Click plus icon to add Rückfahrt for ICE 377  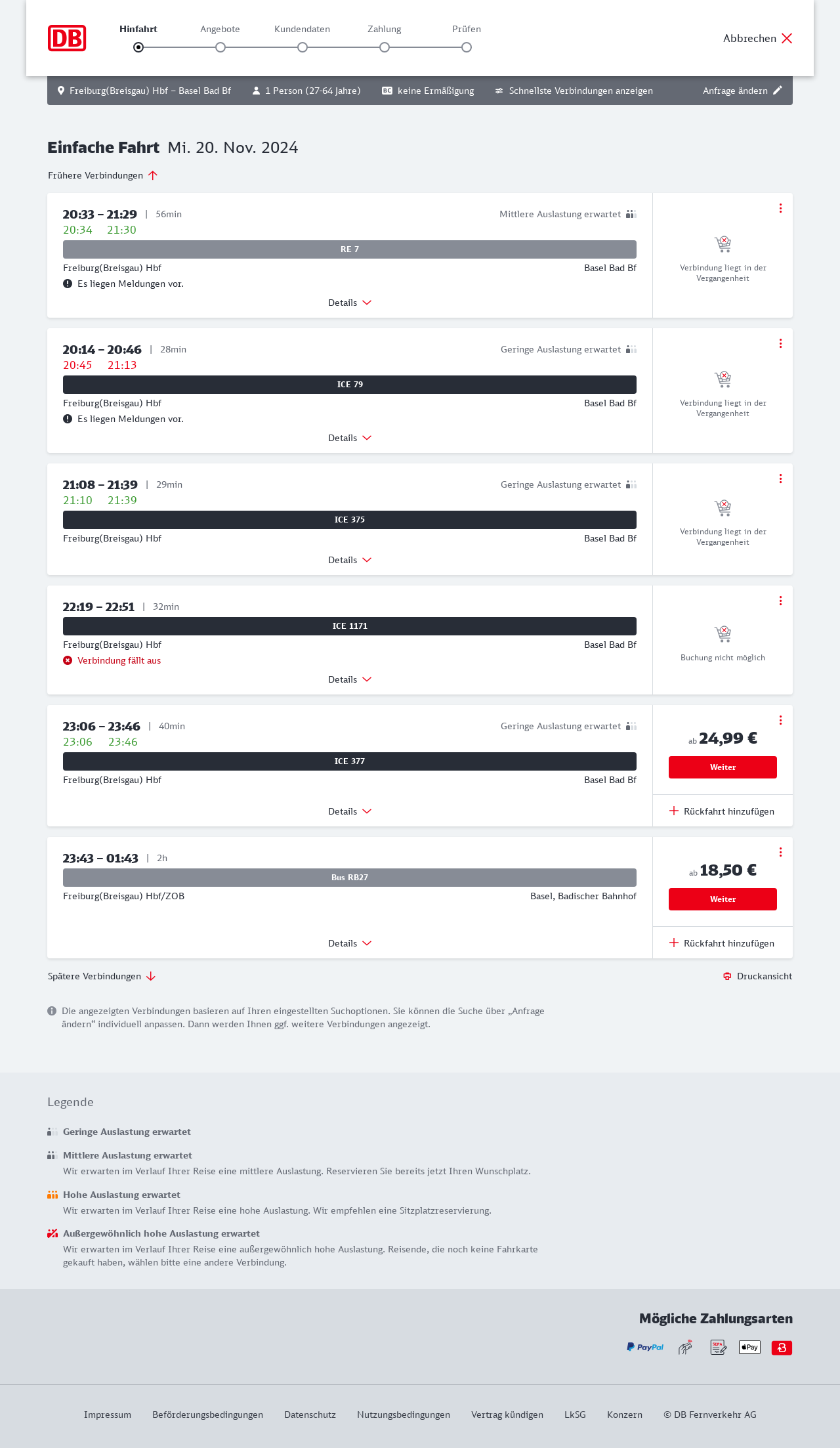(674, 811)
